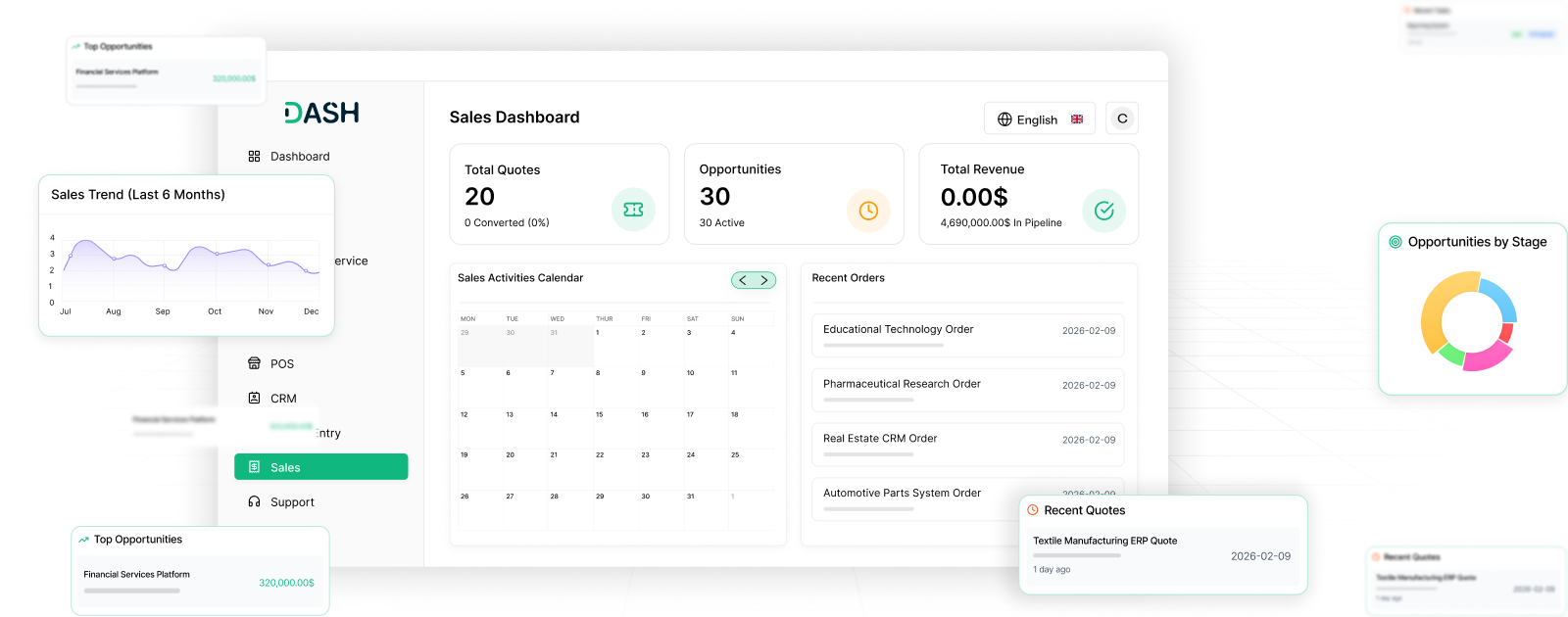Click the globe language icon
Image resolution: width=1568 pixels, height=617 pixels.
tap(1004, 119)
